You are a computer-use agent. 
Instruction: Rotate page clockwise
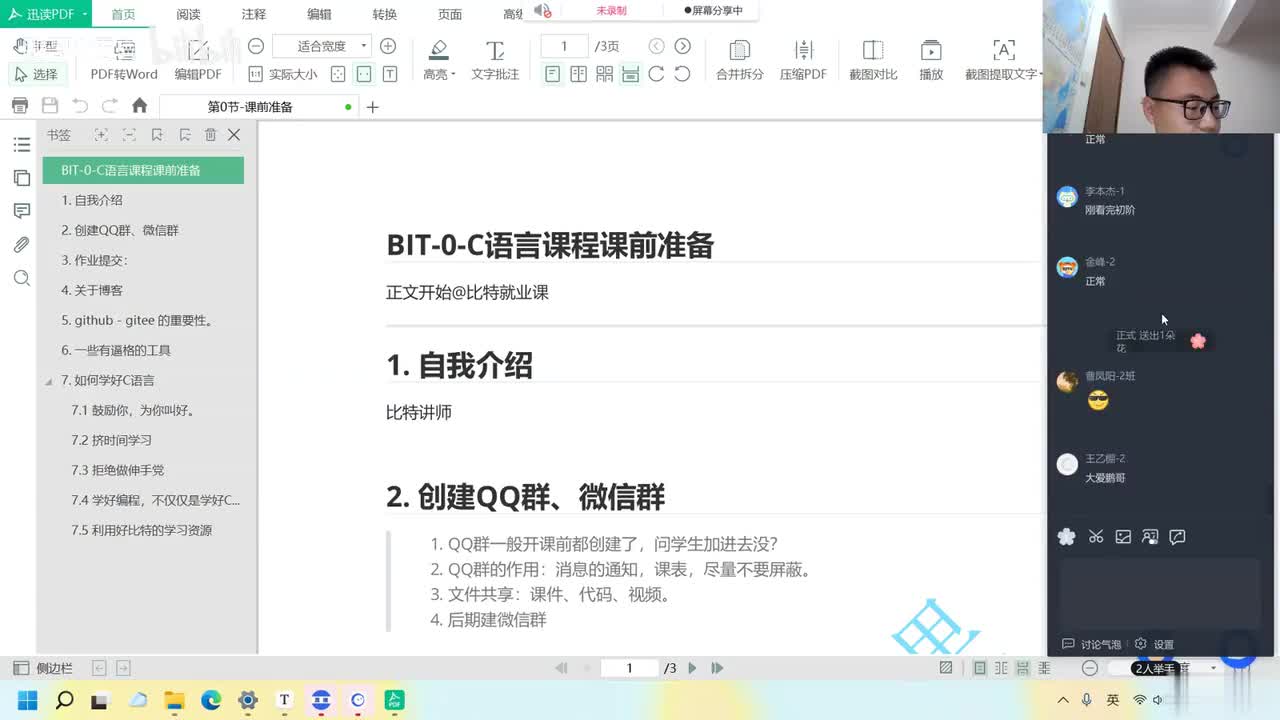[x=656, y=74]
